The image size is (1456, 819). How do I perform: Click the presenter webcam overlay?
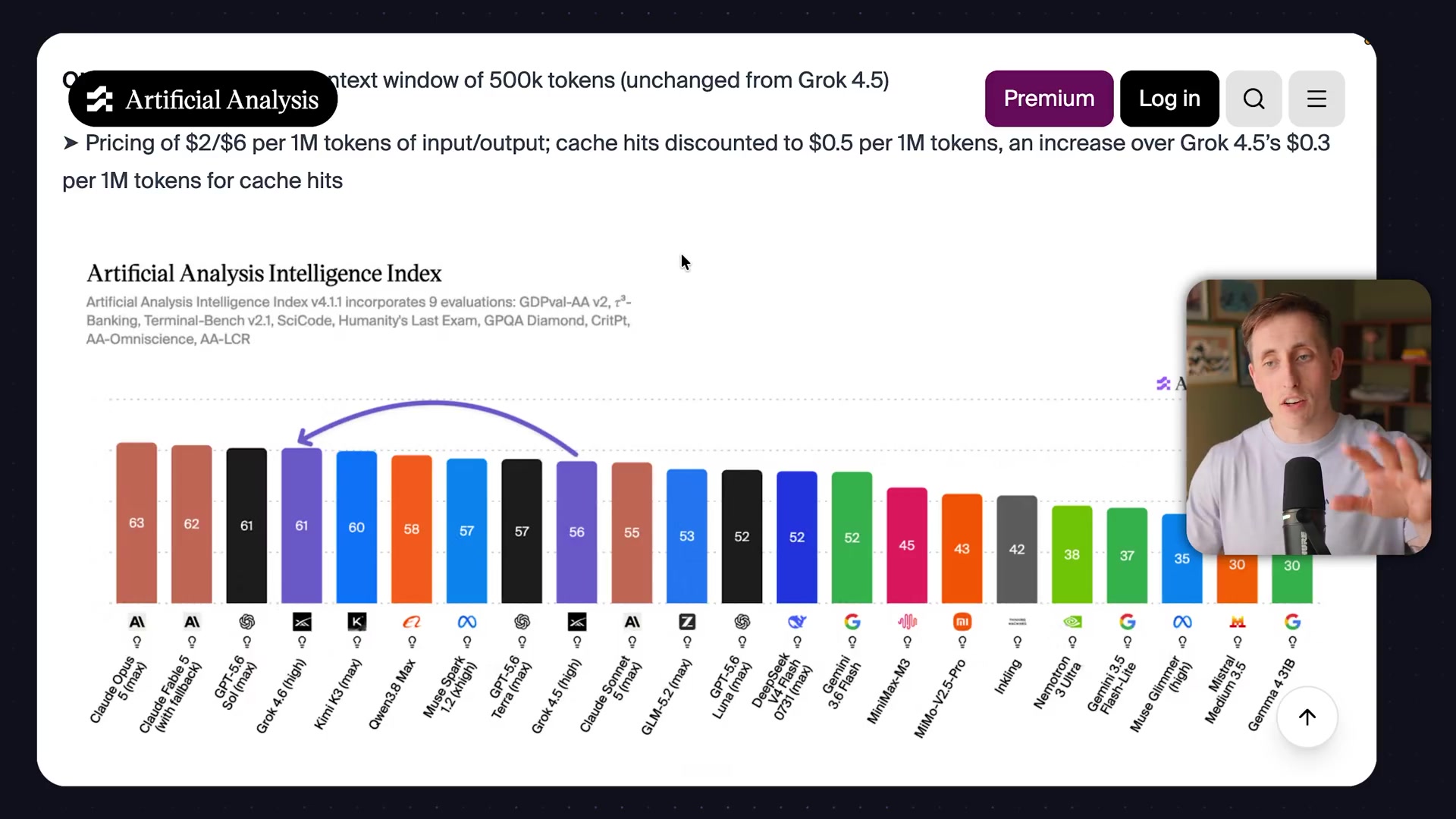coord(1308,417)
